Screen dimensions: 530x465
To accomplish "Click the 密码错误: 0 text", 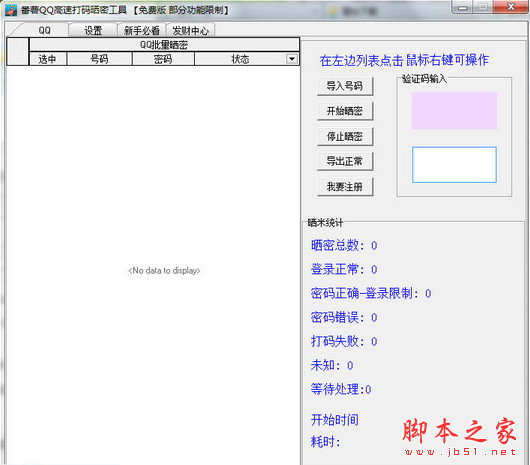I will click(344, 317).
